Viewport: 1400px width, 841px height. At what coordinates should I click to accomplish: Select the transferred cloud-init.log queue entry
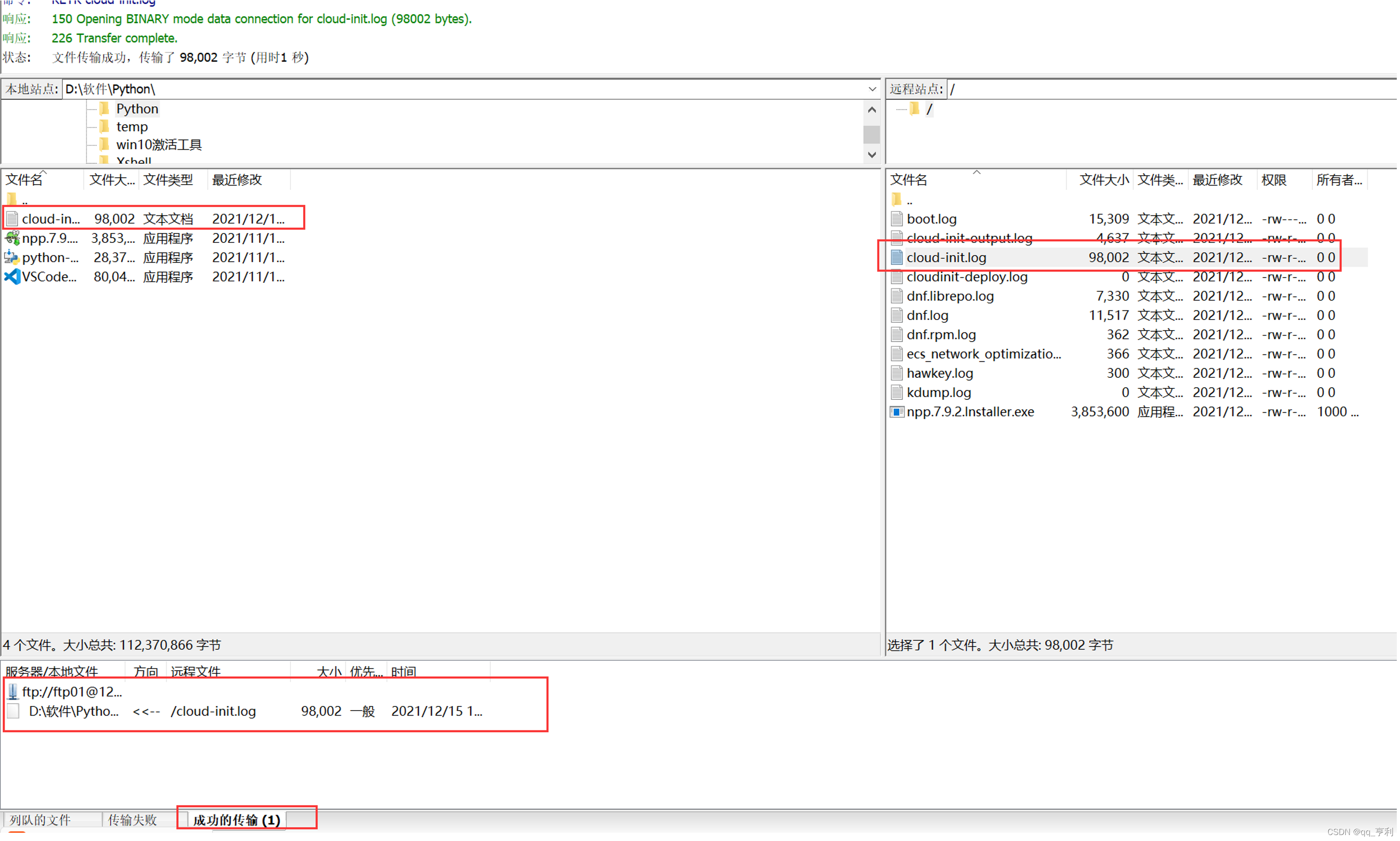coord(213,711)
